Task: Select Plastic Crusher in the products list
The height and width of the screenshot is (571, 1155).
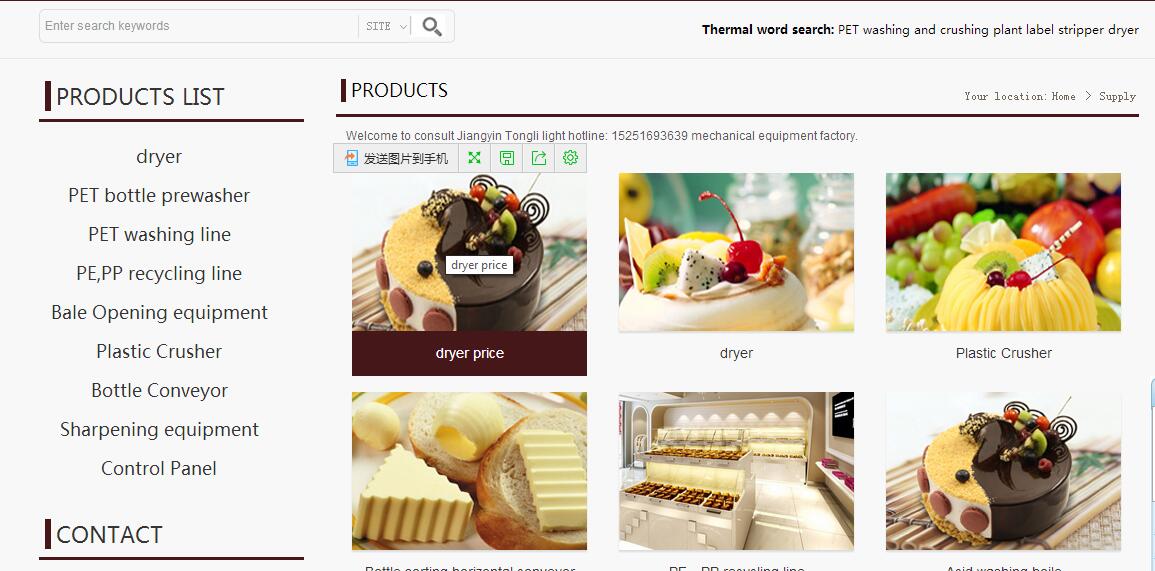Action: [159, 351]
